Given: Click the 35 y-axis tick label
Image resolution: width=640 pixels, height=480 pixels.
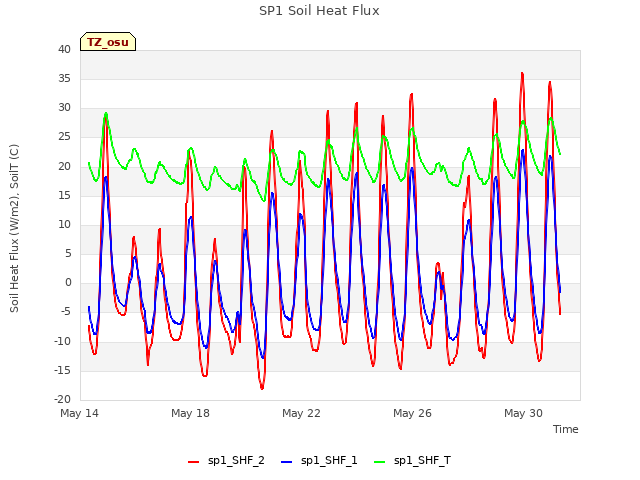Looking at the screenshot, I should click(64, 78).
